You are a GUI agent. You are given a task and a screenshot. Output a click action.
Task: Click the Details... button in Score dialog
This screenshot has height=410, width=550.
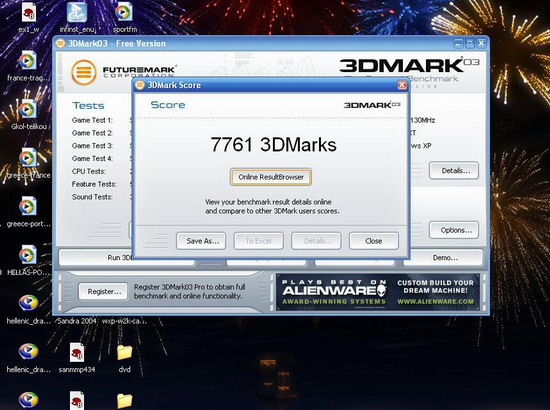(x=316, y=241)
